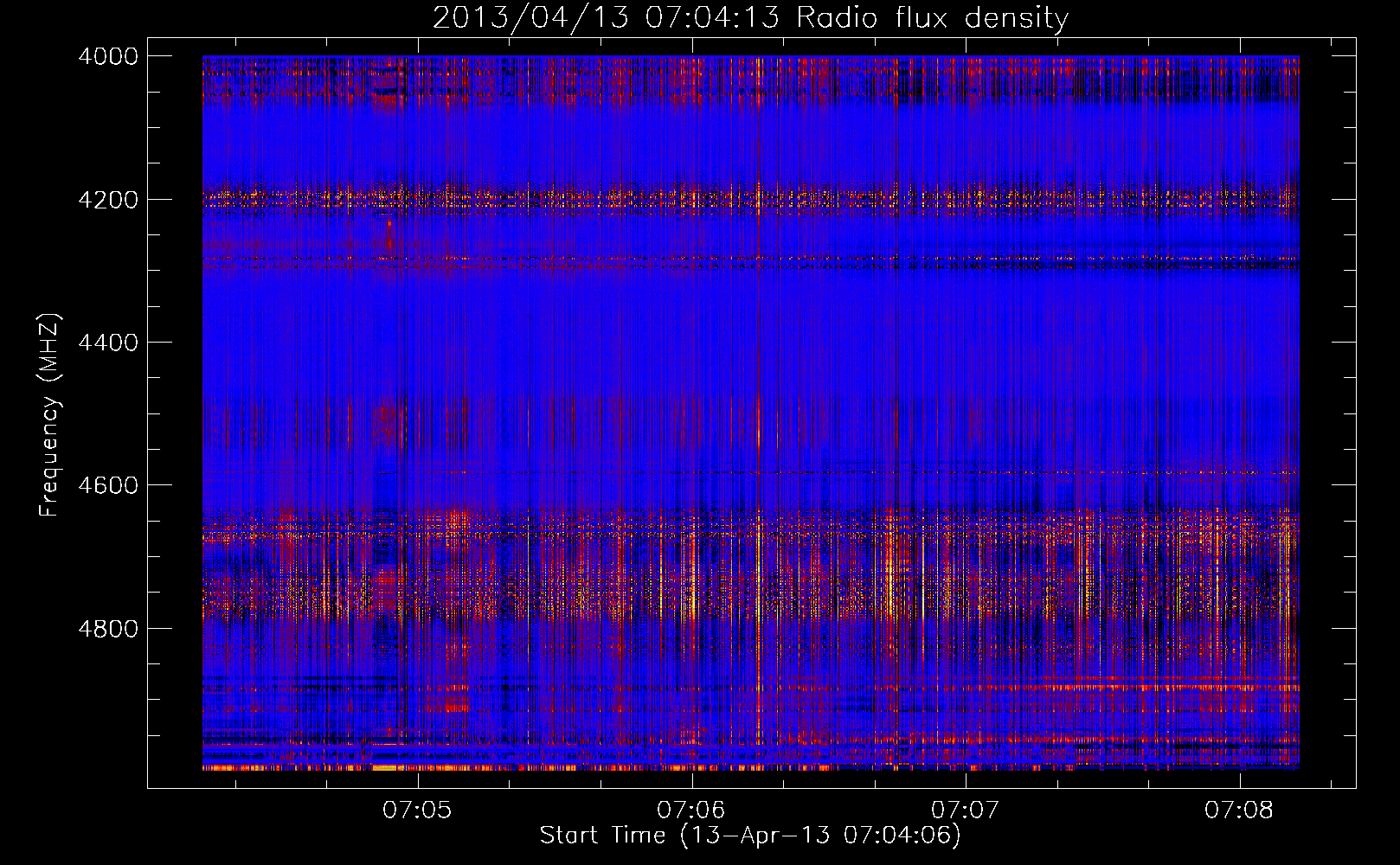Click the 07:08 time tick label
This screenshot has height=865, width=1400.
(x=1238, y=810)
